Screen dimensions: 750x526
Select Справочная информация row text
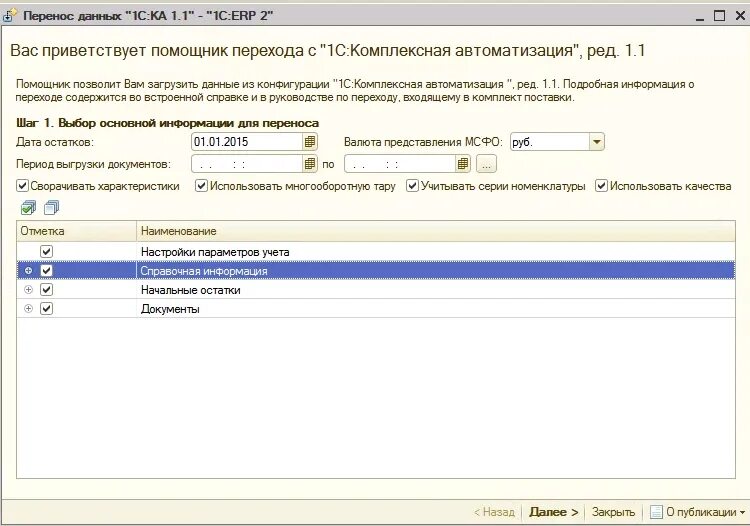[204, 271]
